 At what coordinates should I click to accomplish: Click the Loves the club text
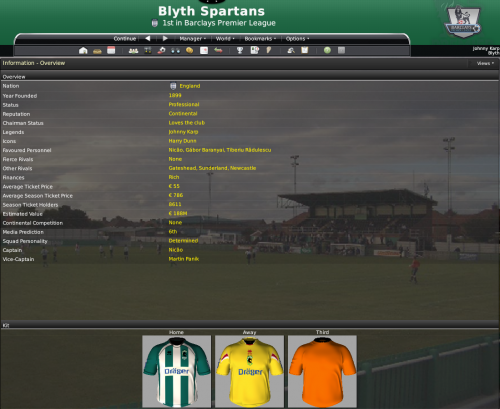187,123
